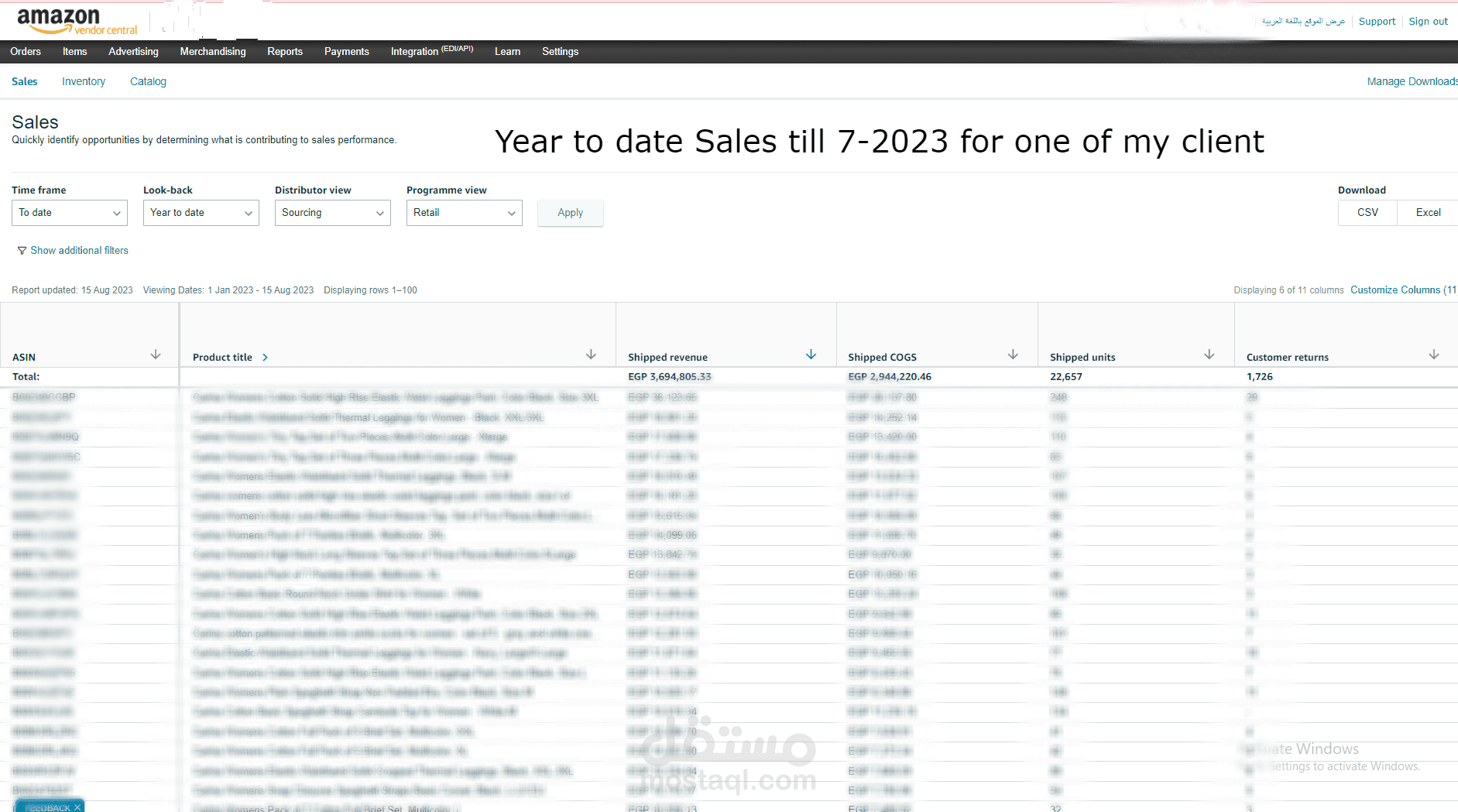The width and height of the screenshot is (1458, 812).
Task: Open the Payments menu
Action: [347, 52]
